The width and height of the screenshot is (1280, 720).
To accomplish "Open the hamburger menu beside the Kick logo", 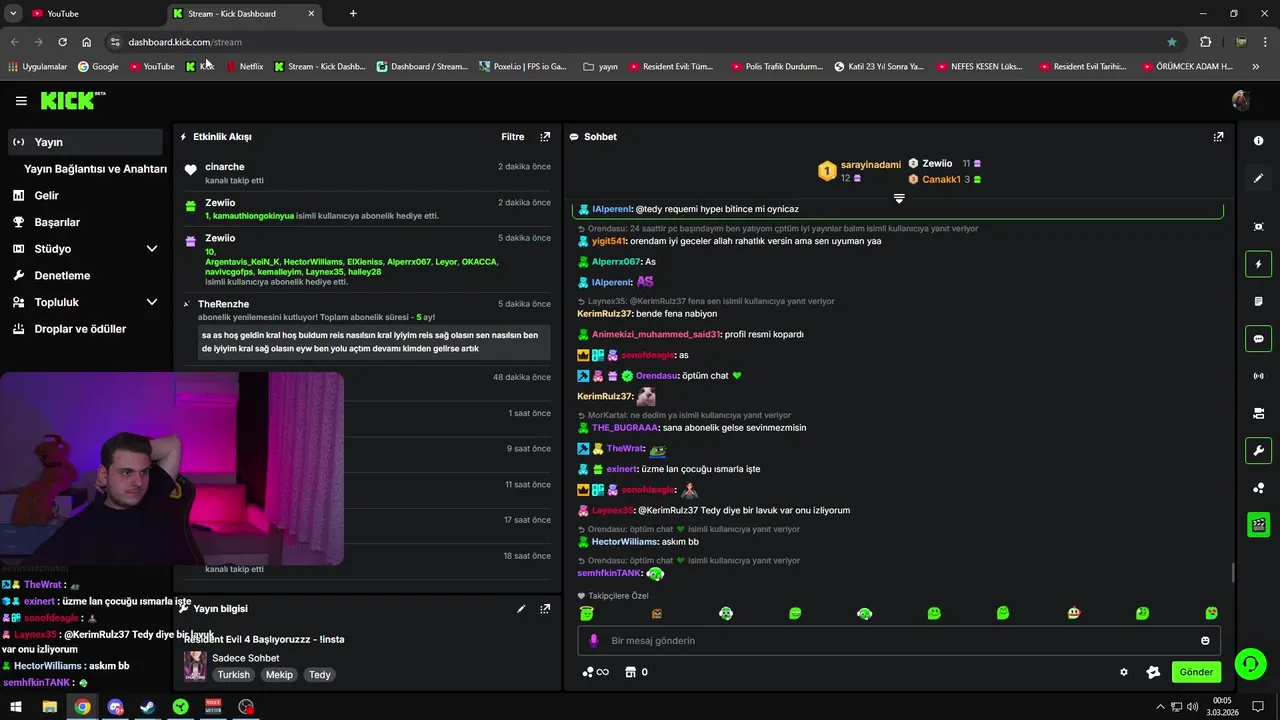I will point(21,101).
